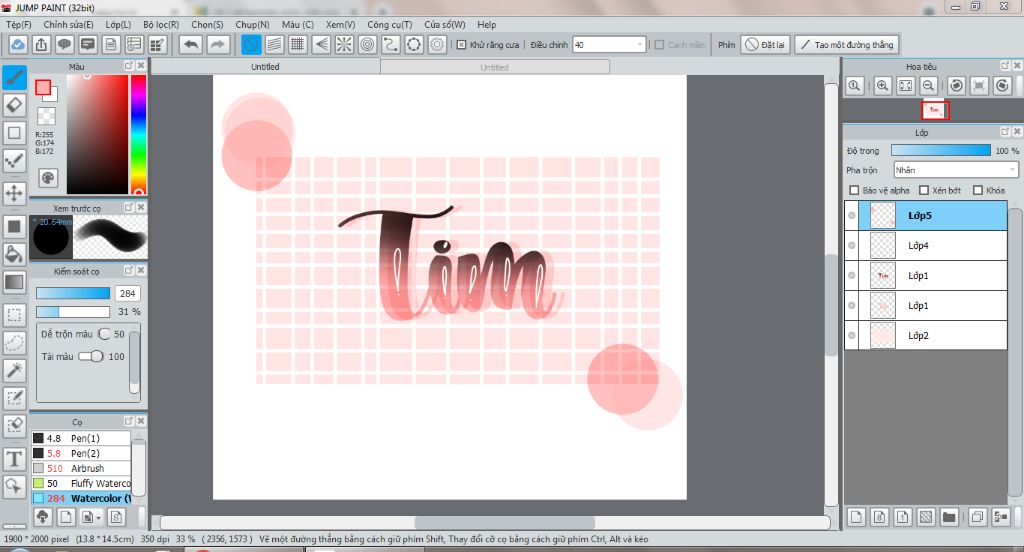Adjust the Độ trong layer opacity slider
The image size is (1024, 552).
[940, 150]
